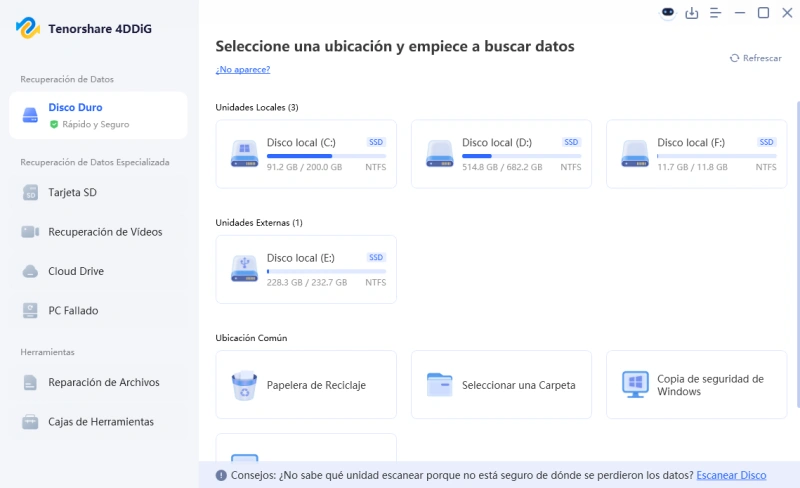Viewport: 800px width, 488px height.
Task: Select Disco local (D:) drive card
Action: tap(502, 154)
